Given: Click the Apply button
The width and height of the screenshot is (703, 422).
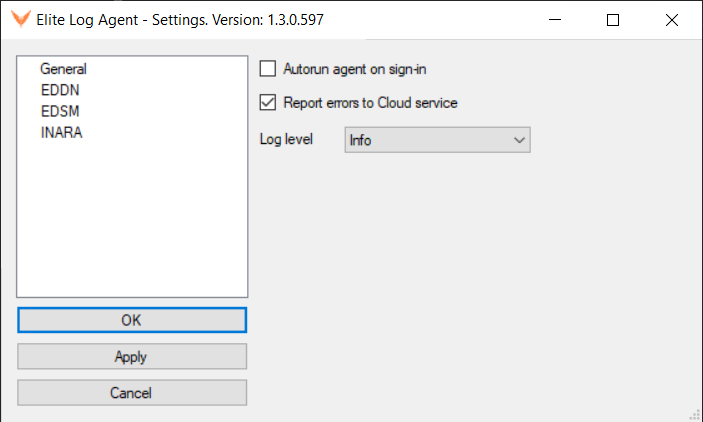Looking at the screenshot, I should point(132,357).
